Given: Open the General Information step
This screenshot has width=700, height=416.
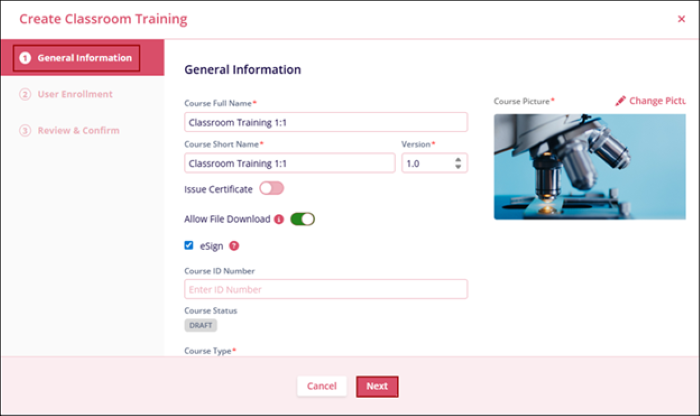Looking at the screenshot, I should click(84, 58).
